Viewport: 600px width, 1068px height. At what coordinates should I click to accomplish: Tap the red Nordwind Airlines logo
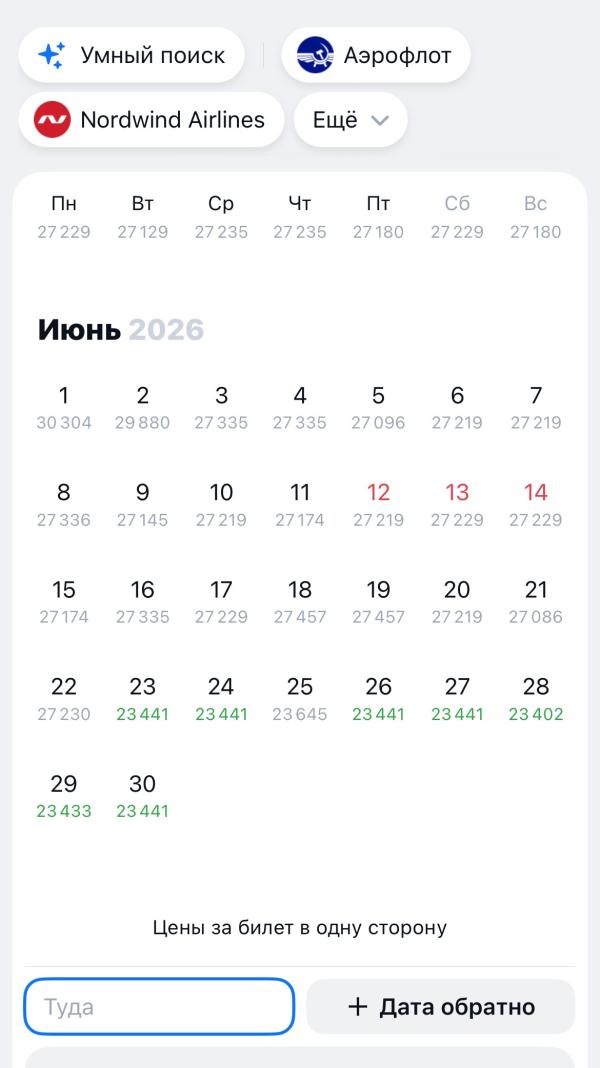coord(52,120)
